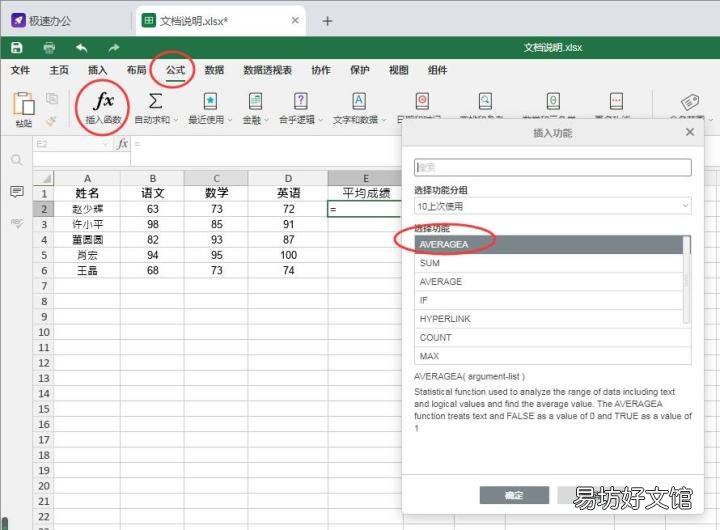
Task: Click the 极速办公 app logo tab
Action: [x=41, y=21]
